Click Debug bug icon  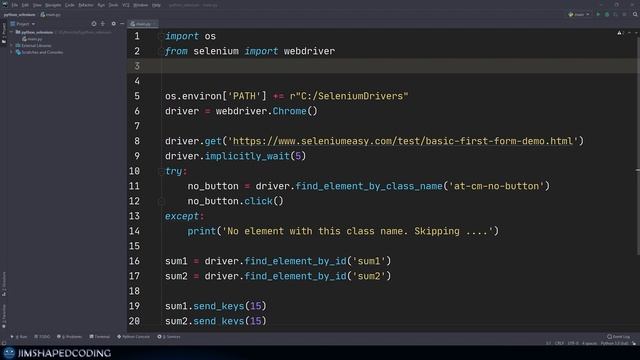tap(607, 15)
